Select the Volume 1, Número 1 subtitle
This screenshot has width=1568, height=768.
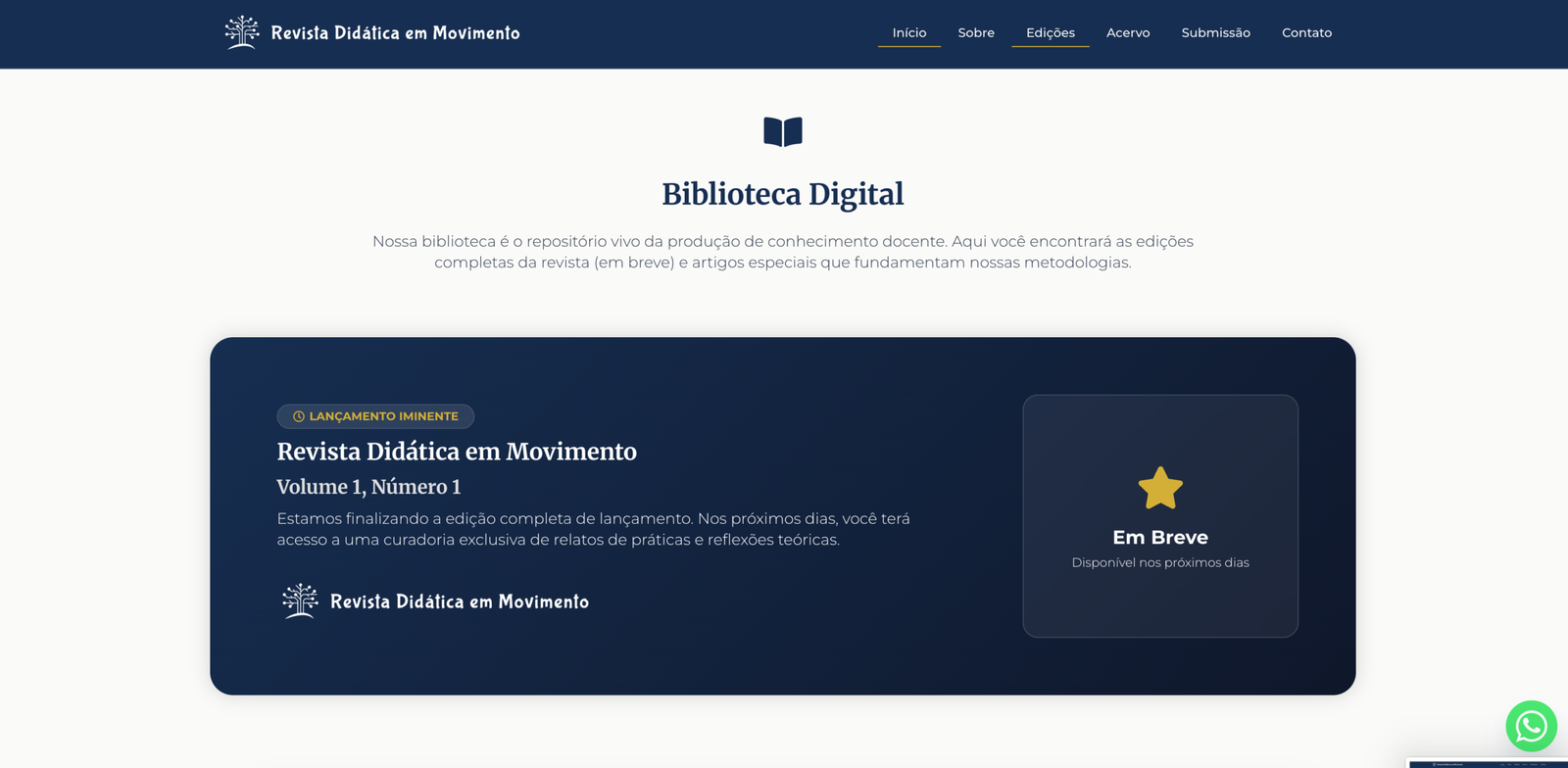[368, 487]
